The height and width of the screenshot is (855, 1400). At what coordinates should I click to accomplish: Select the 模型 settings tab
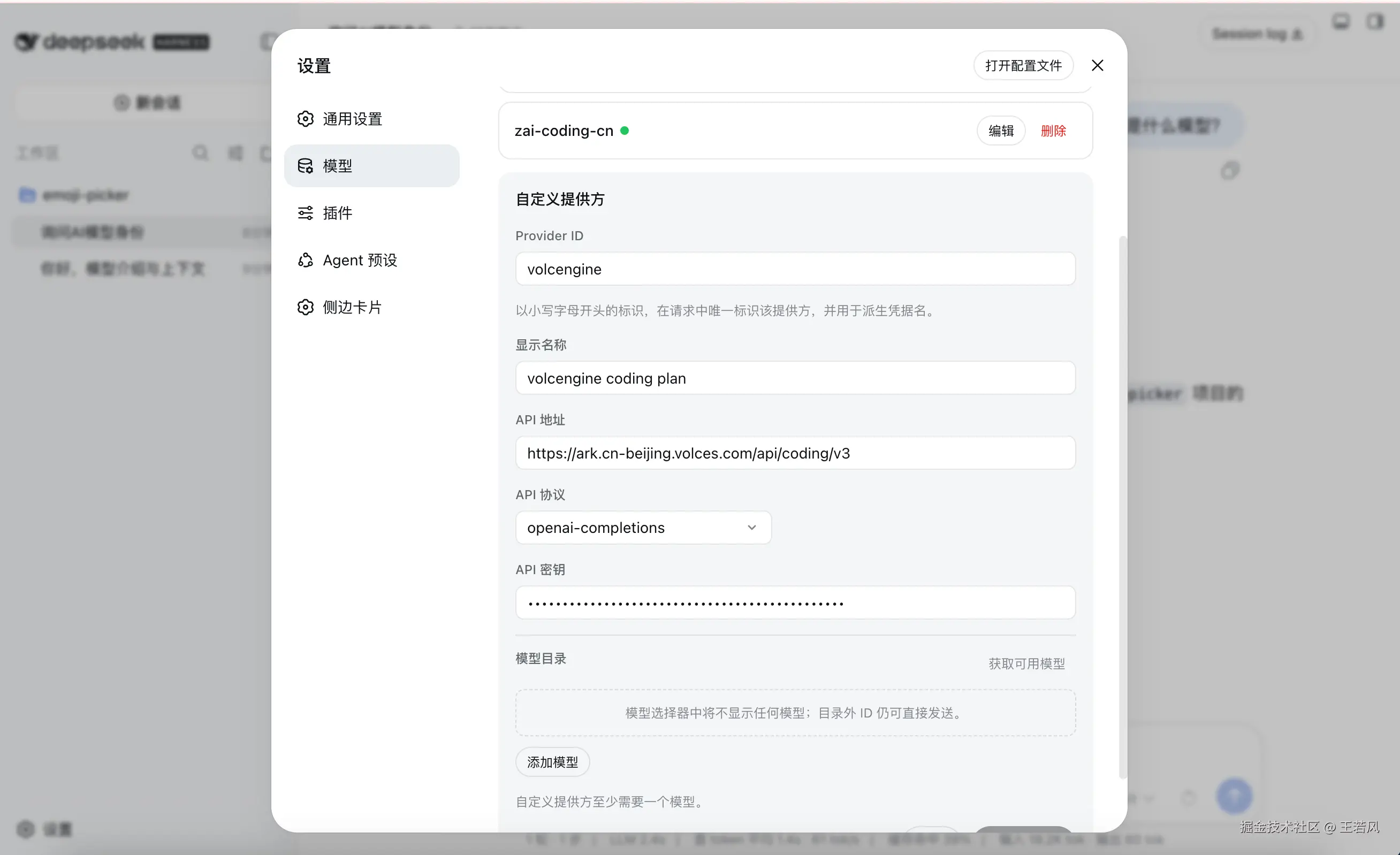coord(371,166)
